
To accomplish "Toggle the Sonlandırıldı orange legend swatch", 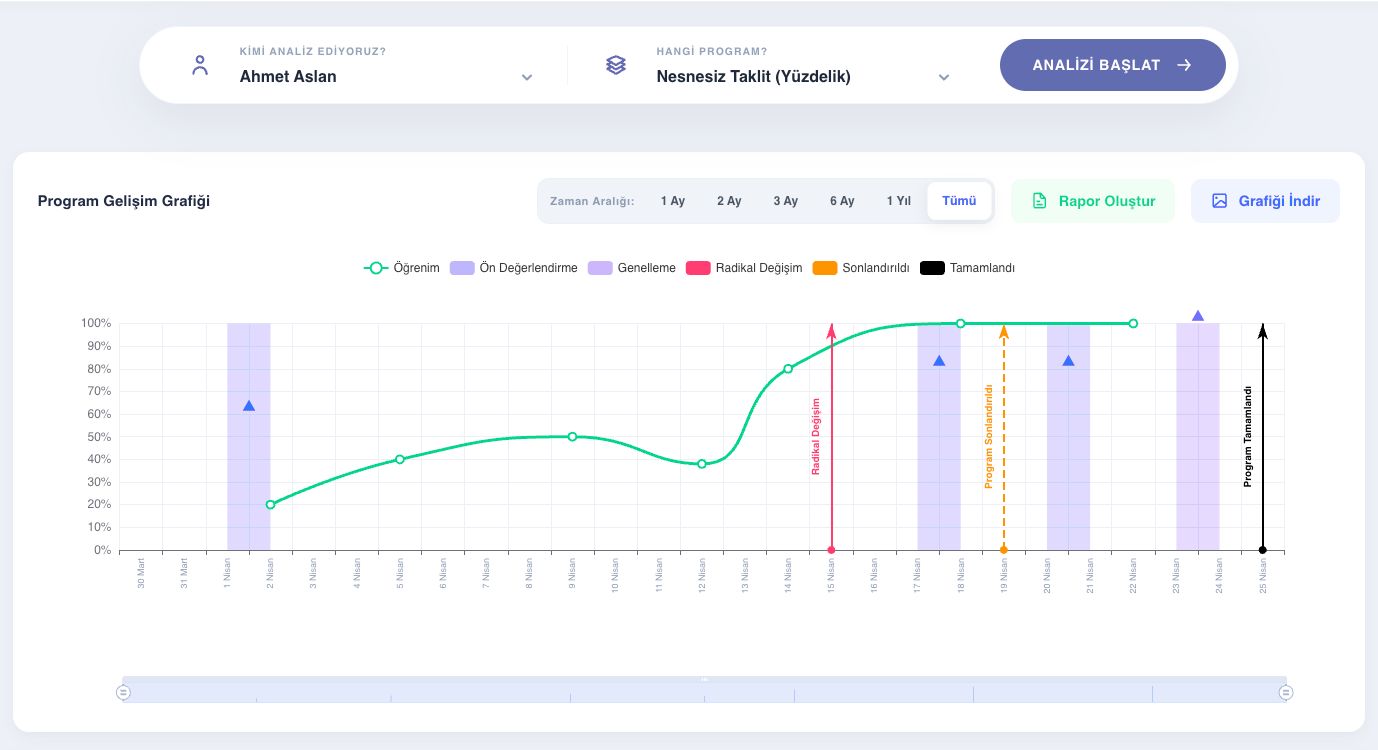I will point(825,268).
